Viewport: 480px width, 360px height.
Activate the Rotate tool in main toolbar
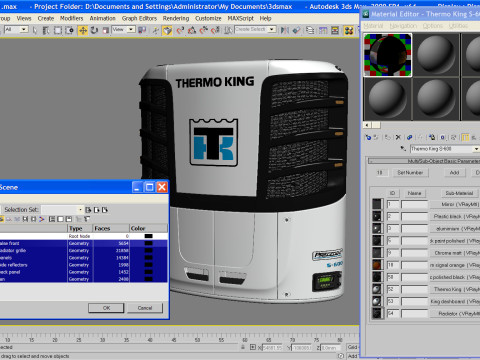click(94, 31)
